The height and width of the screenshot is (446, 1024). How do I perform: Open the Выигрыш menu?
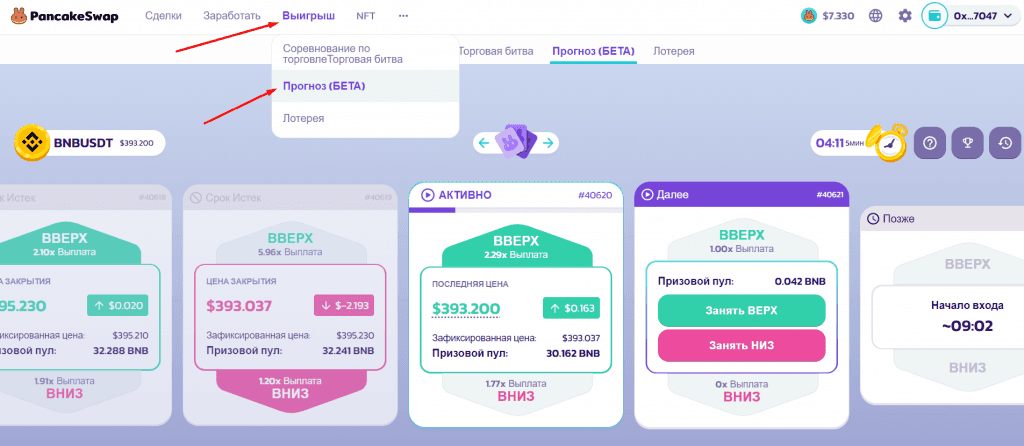pos(309,16)
